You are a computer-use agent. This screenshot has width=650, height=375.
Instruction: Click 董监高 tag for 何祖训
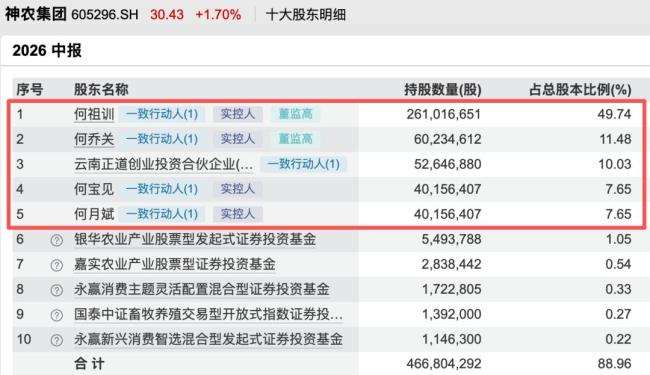point(295,114)
